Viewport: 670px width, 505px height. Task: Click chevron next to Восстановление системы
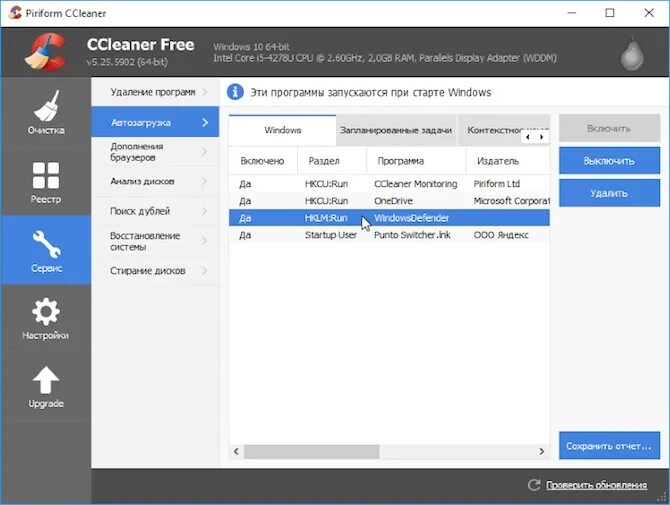[x=205, y=241]
